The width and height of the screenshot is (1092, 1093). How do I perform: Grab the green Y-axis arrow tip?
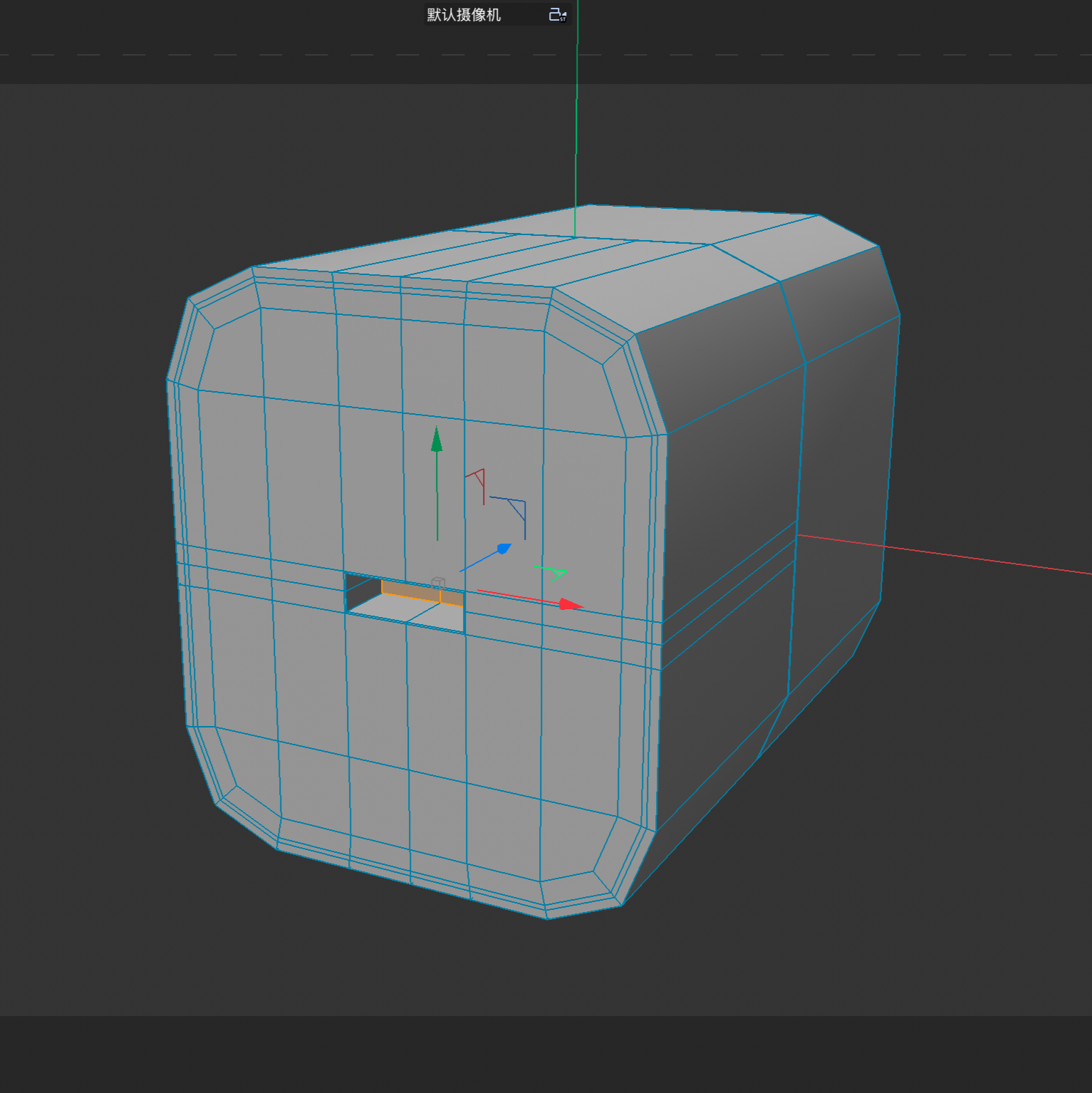[x=437, y=440]
